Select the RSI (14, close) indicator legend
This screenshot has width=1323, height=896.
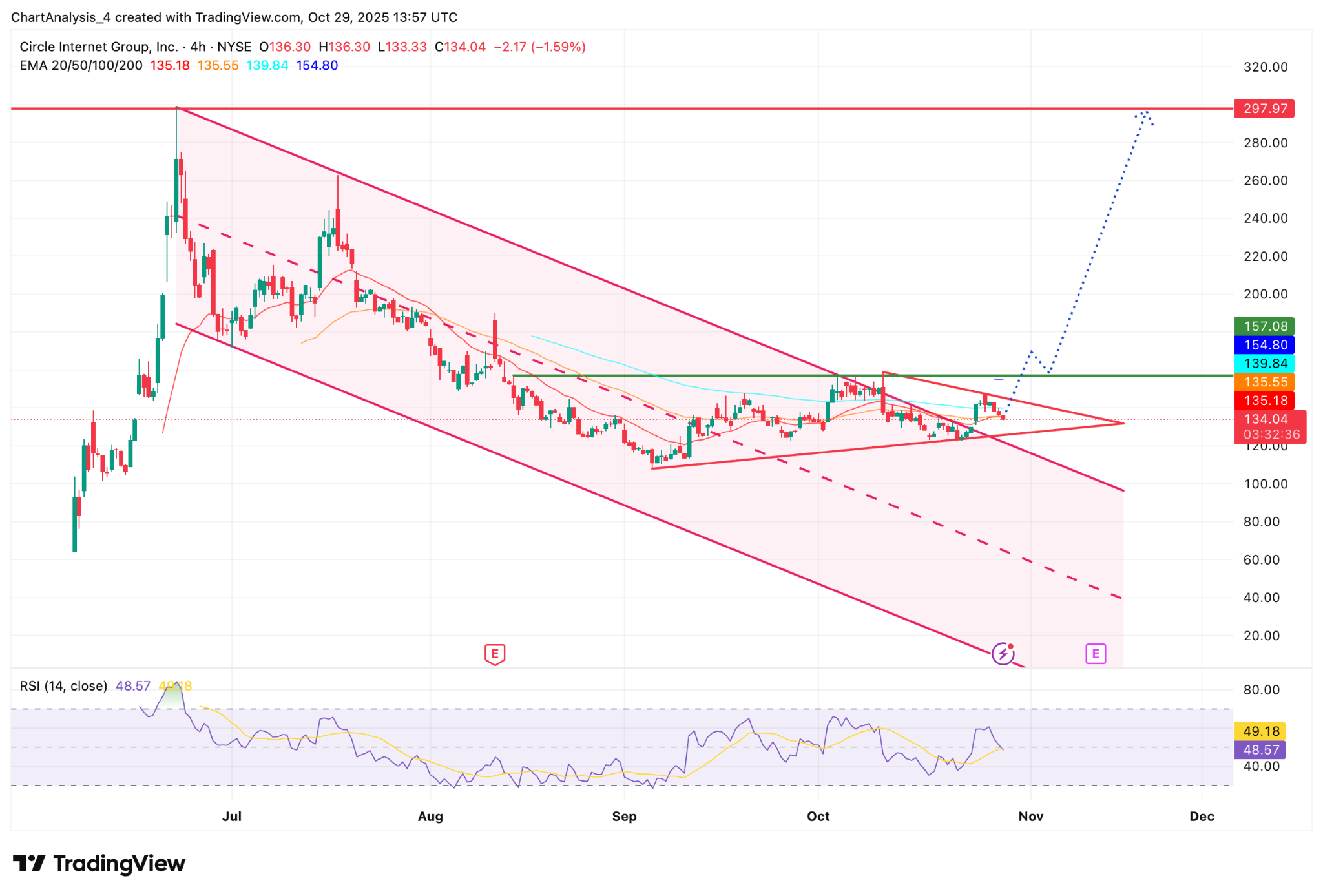click(x=63, y=685)
